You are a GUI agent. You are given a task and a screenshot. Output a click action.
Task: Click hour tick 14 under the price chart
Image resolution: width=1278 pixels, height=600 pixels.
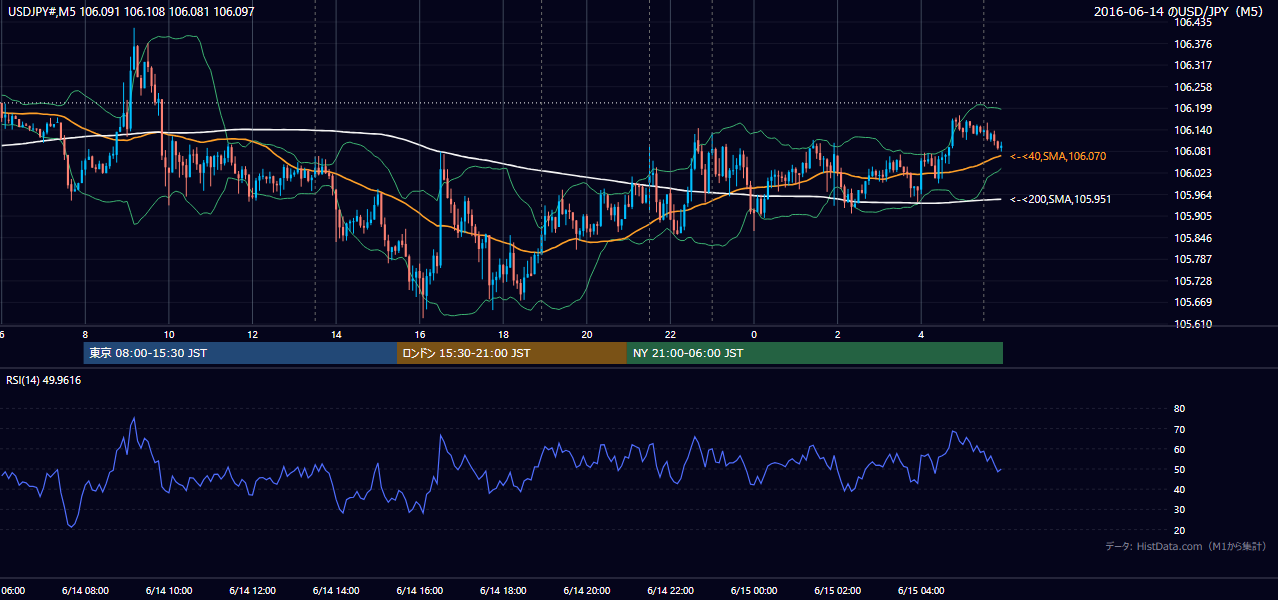pyautogui.click(x=336, y=334)
